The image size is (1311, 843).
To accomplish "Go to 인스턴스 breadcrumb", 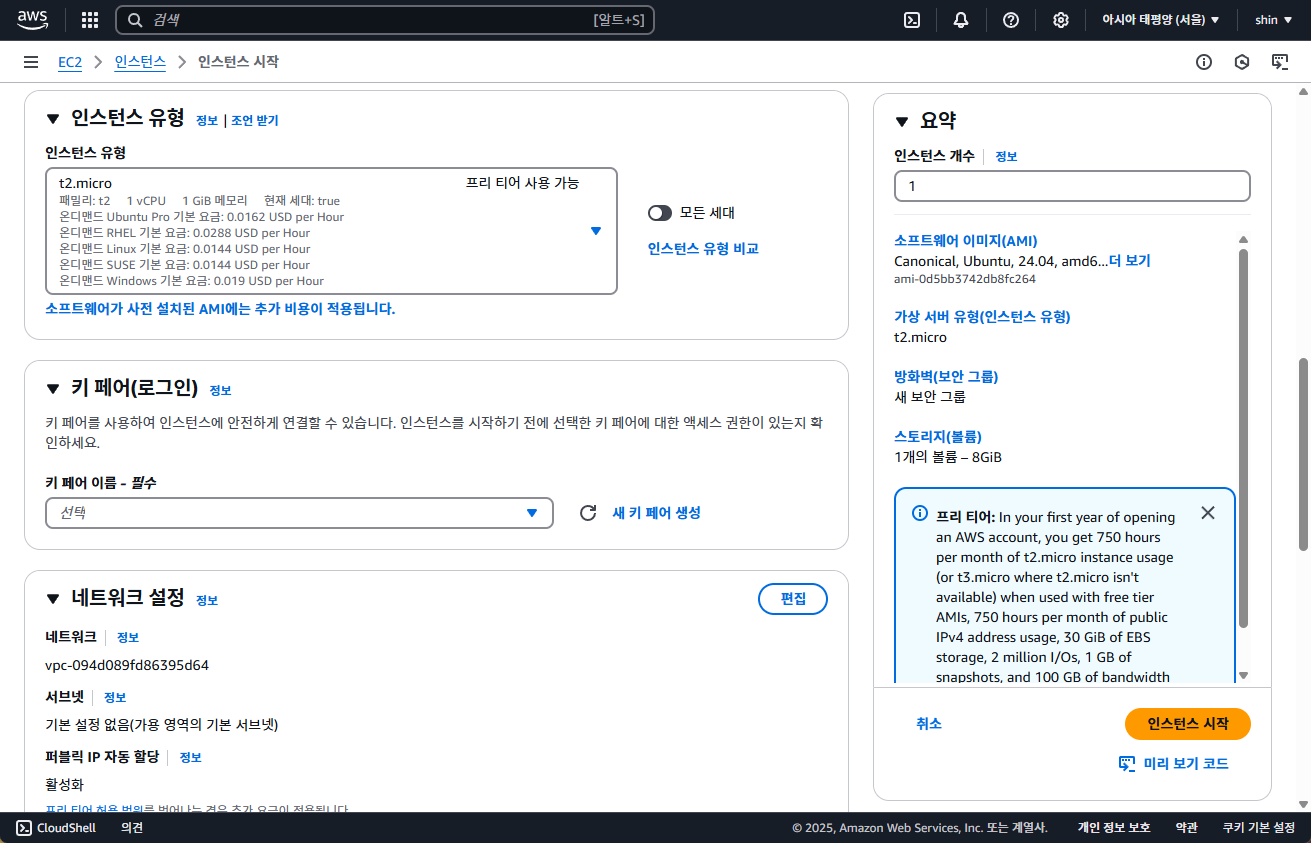I will [x=140, y=62].
